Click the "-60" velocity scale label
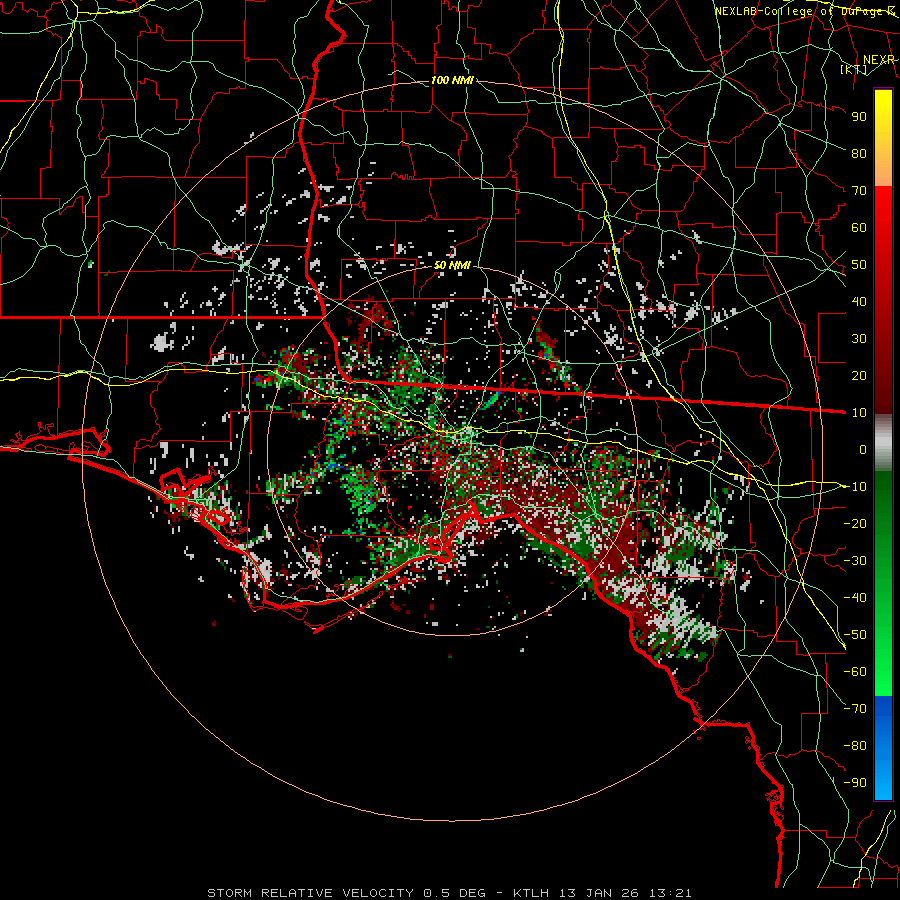 pos(855,672)
